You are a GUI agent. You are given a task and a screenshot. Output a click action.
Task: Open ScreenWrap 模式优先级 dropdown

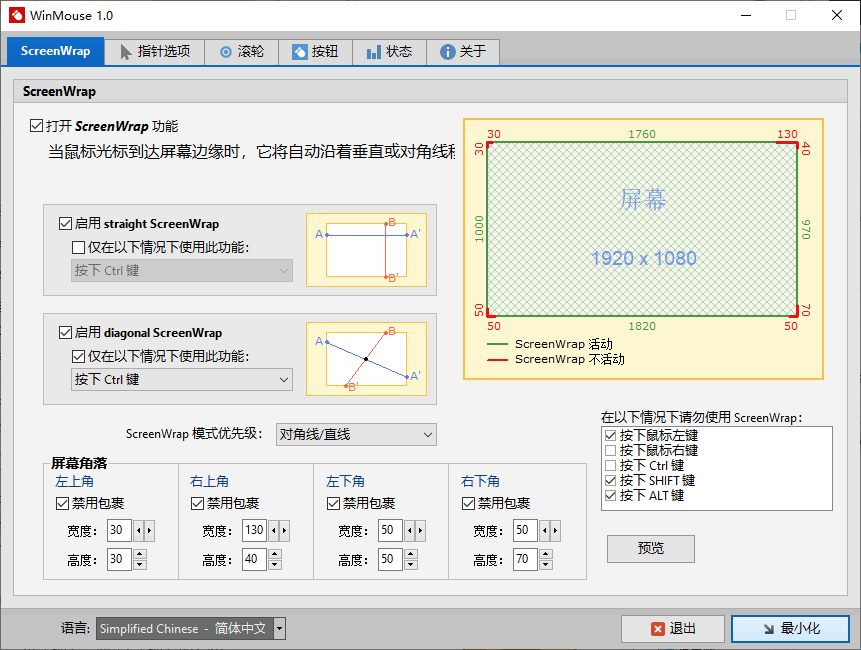(356, 434)
